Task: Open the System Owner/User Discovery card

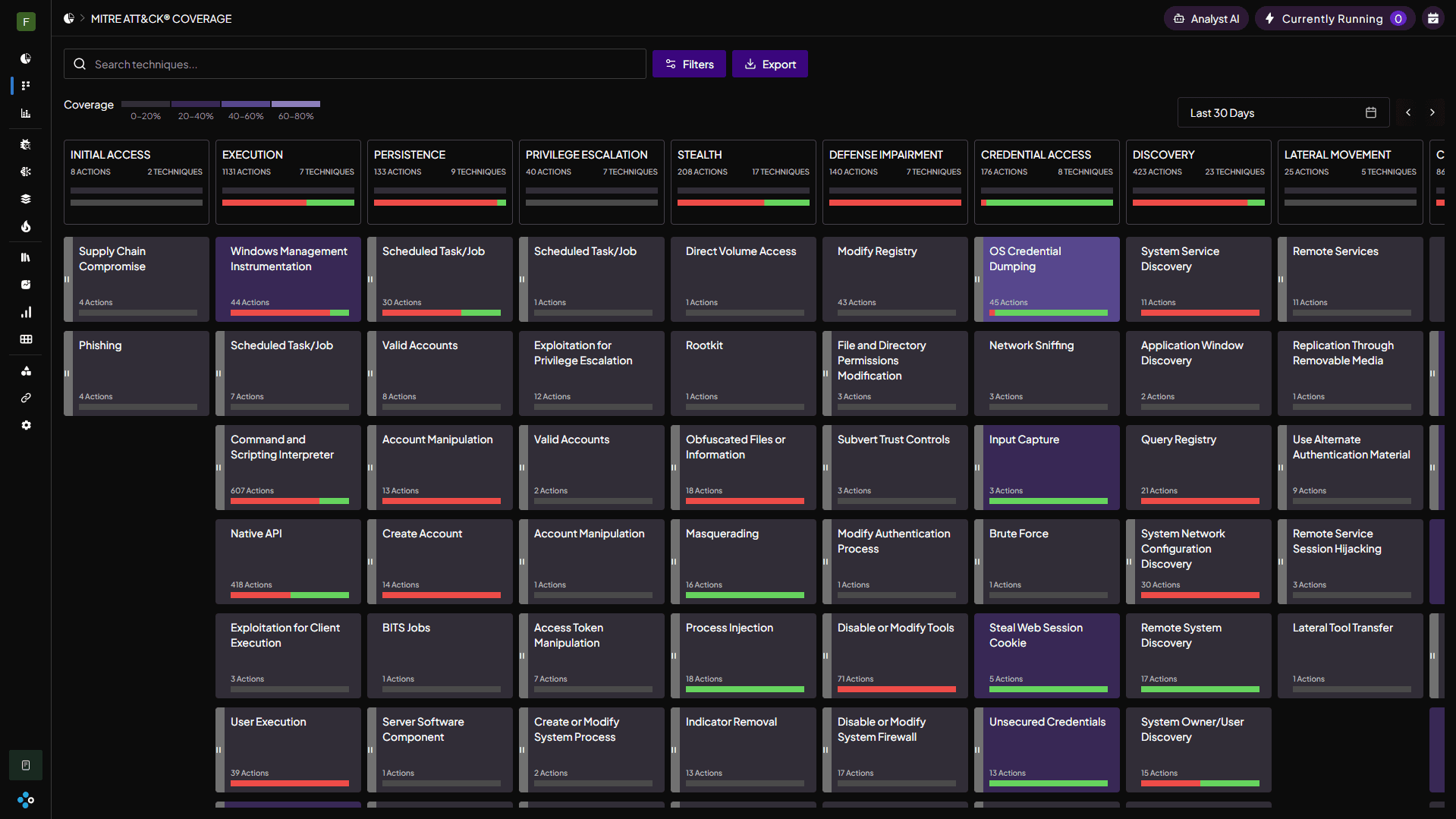Action: 1199,750
